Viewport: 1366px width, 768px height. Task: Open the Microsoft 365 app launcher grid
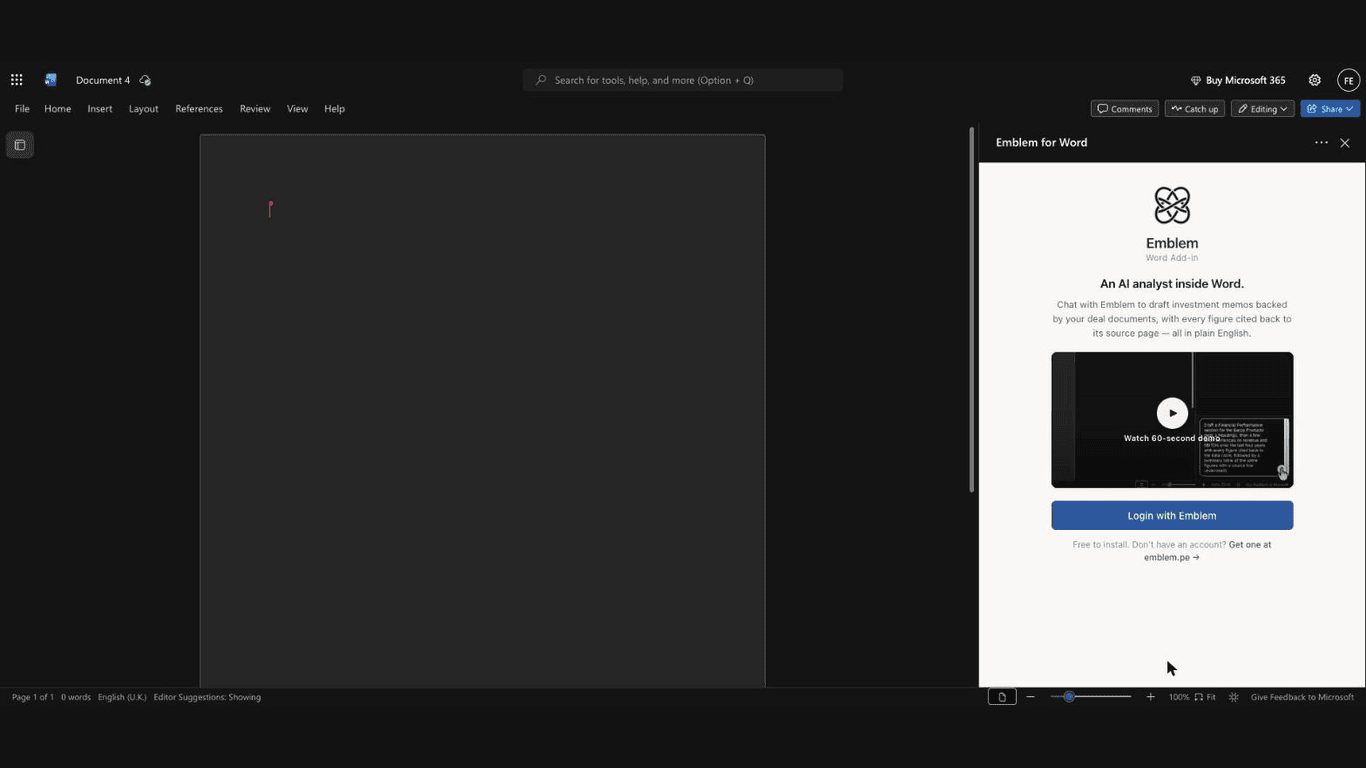coord(17,80)
